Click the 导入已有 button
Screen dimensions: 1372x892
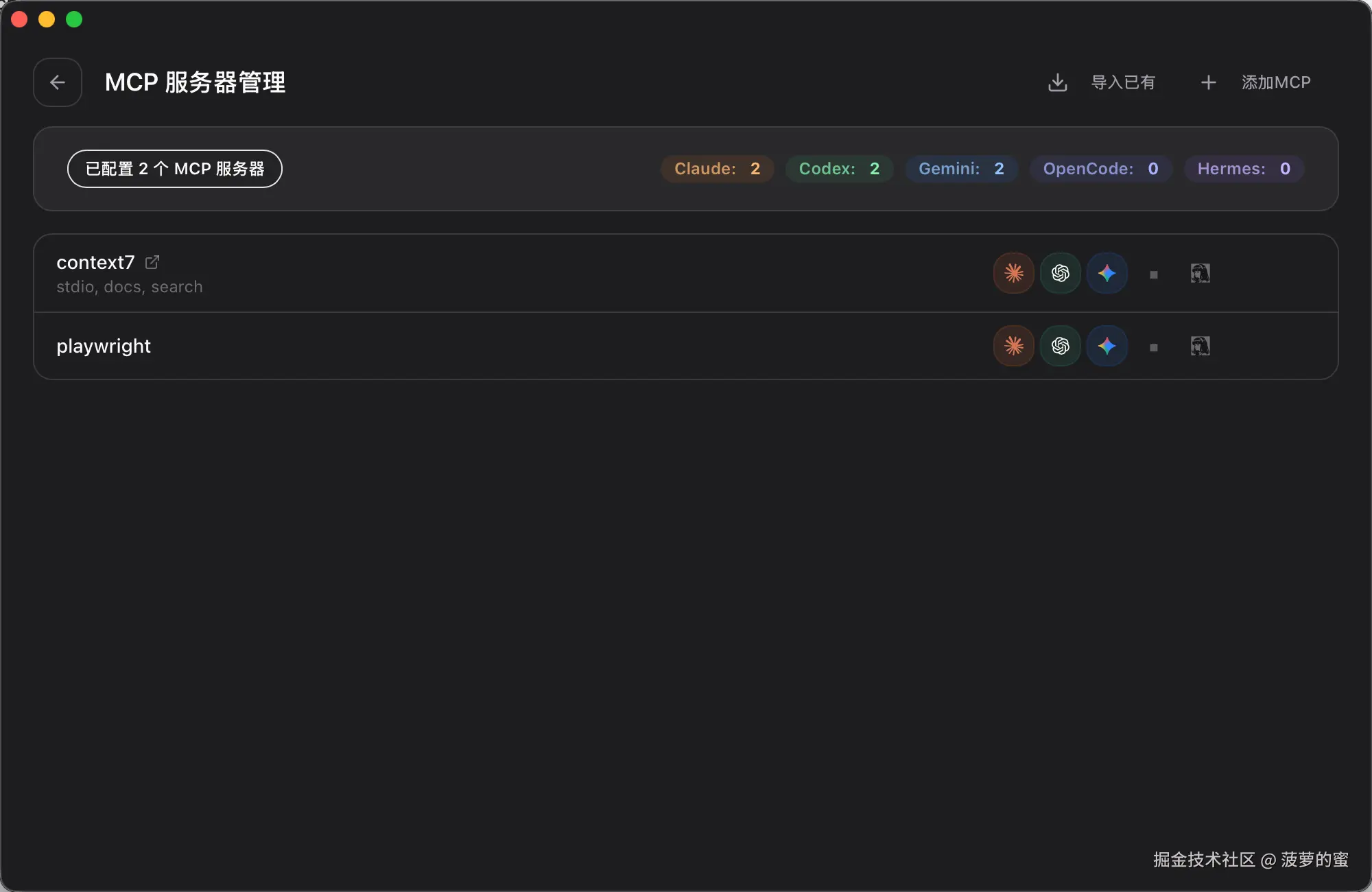pyautogui.click(x=1123, y=82)
